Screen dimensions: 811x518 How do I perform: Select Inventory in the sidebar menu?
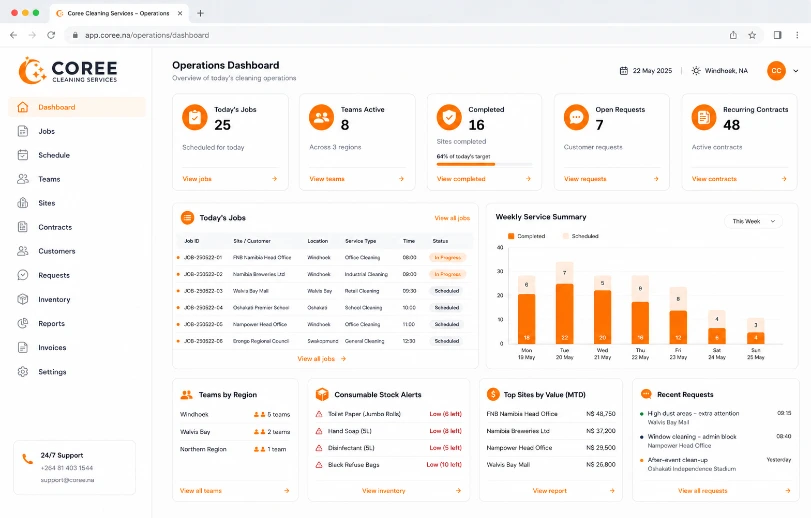coord(77,299)
